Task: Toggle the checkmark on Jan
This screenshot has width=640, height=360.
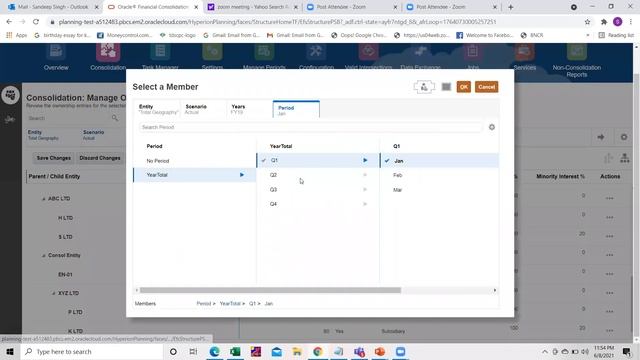Action: (387, 161)
